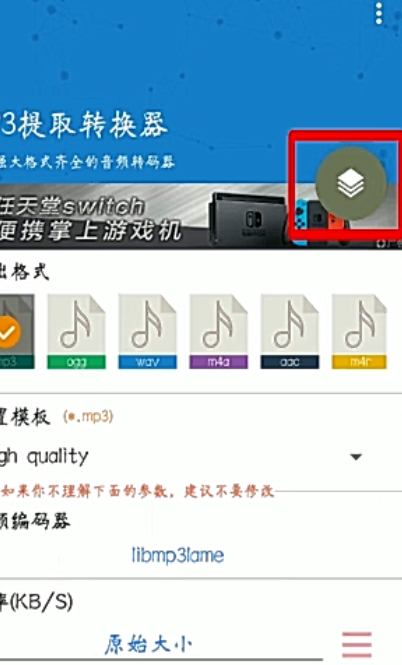Image resolution: width=402 pixels, height=665 pixels.
Task: Choose the m4a format file icon
Action: point(218,332)
